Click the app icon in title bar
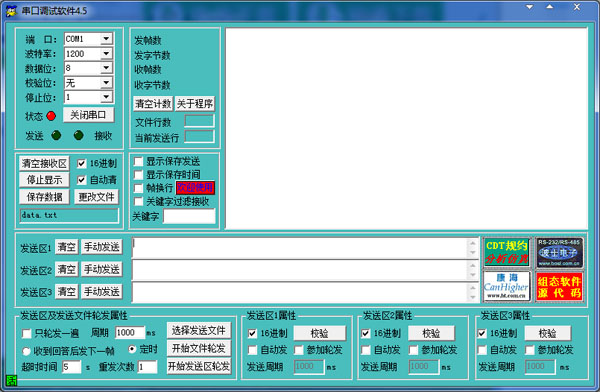Image resolution: width=600 pixels, height=392 pixels. point(11,10)
